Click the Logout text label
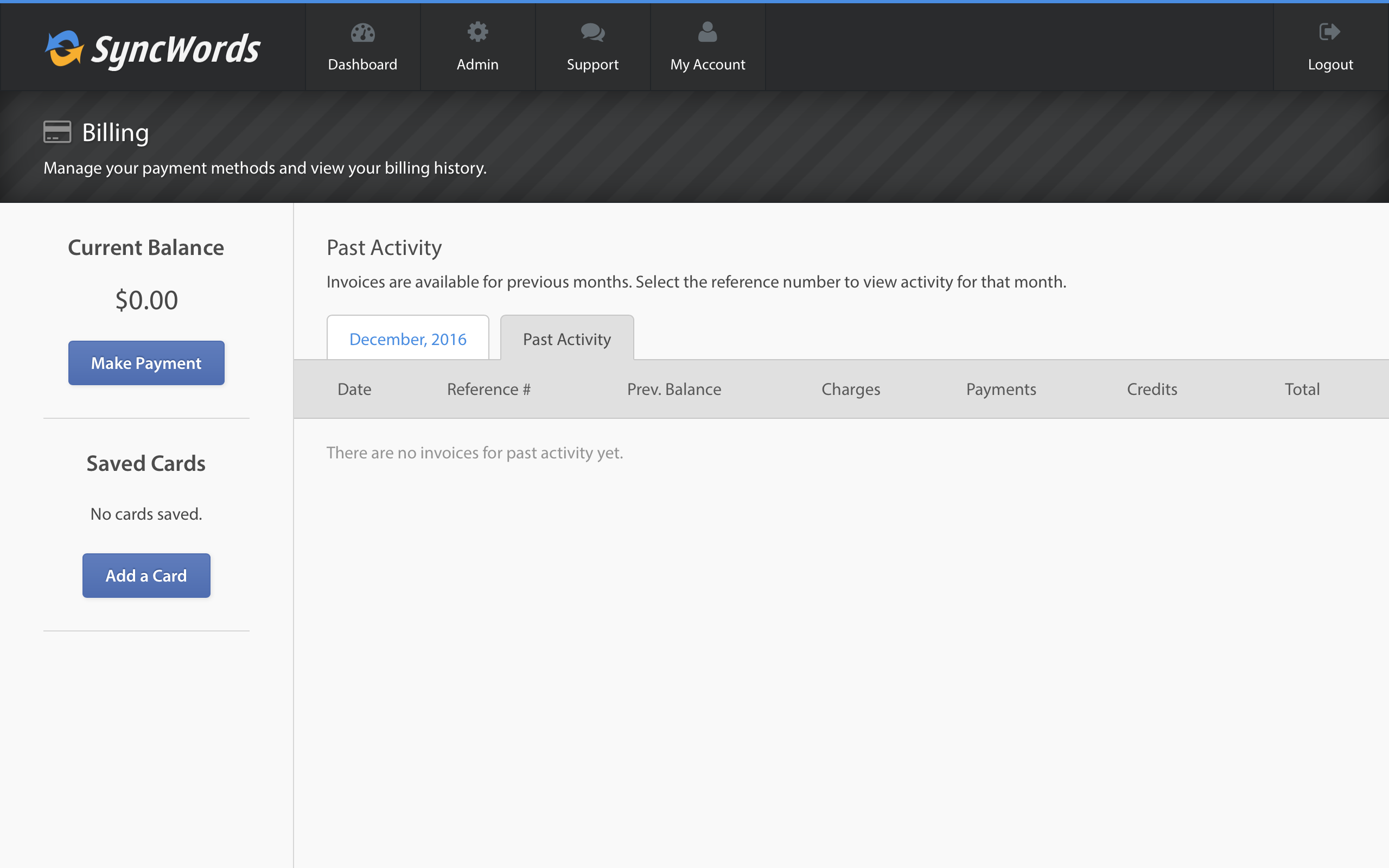Screen dimensions: 1389x868 1330,65
